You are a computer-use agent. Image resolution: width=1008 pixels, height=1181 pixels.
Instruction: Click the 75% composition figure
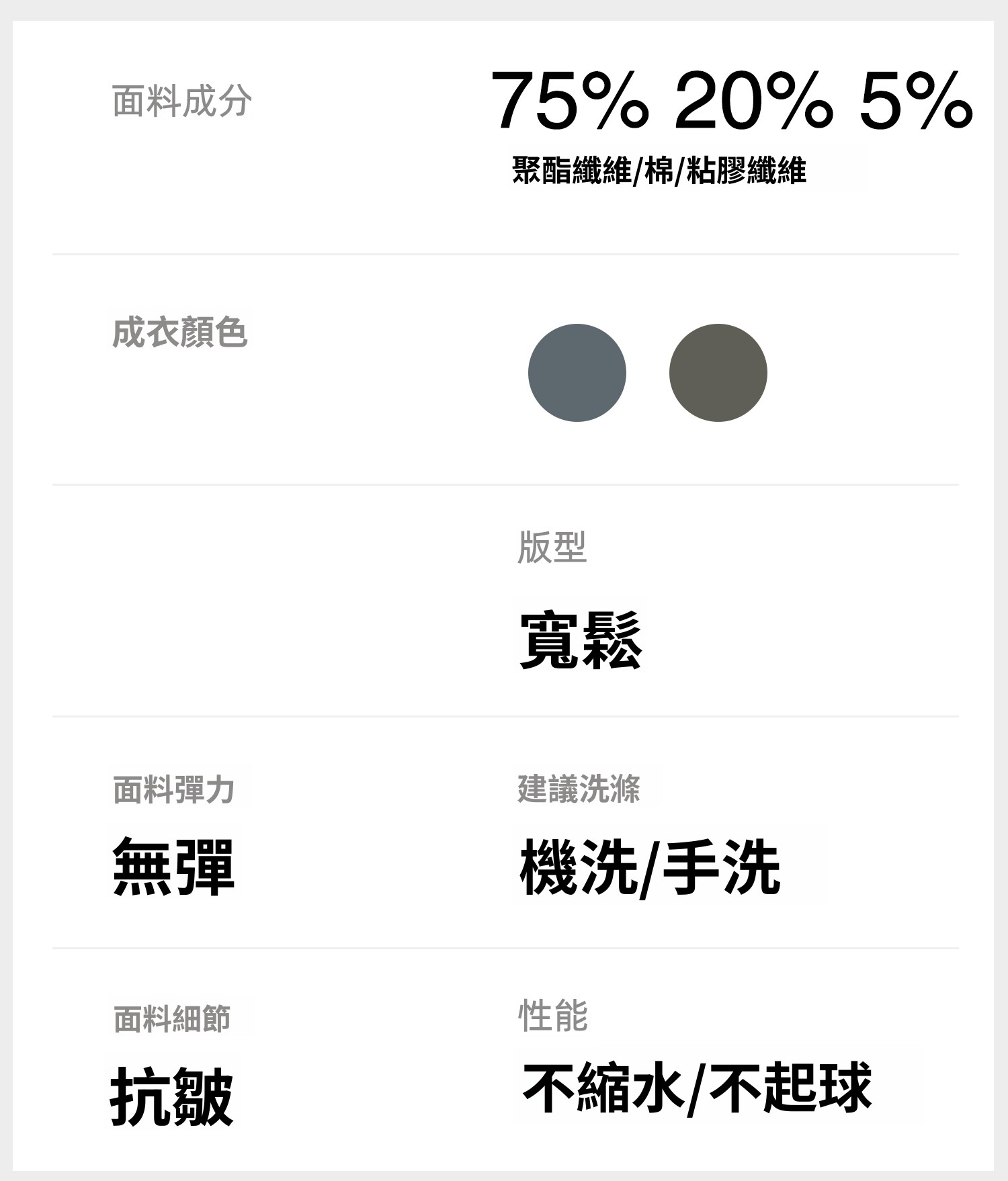[570, 101]
